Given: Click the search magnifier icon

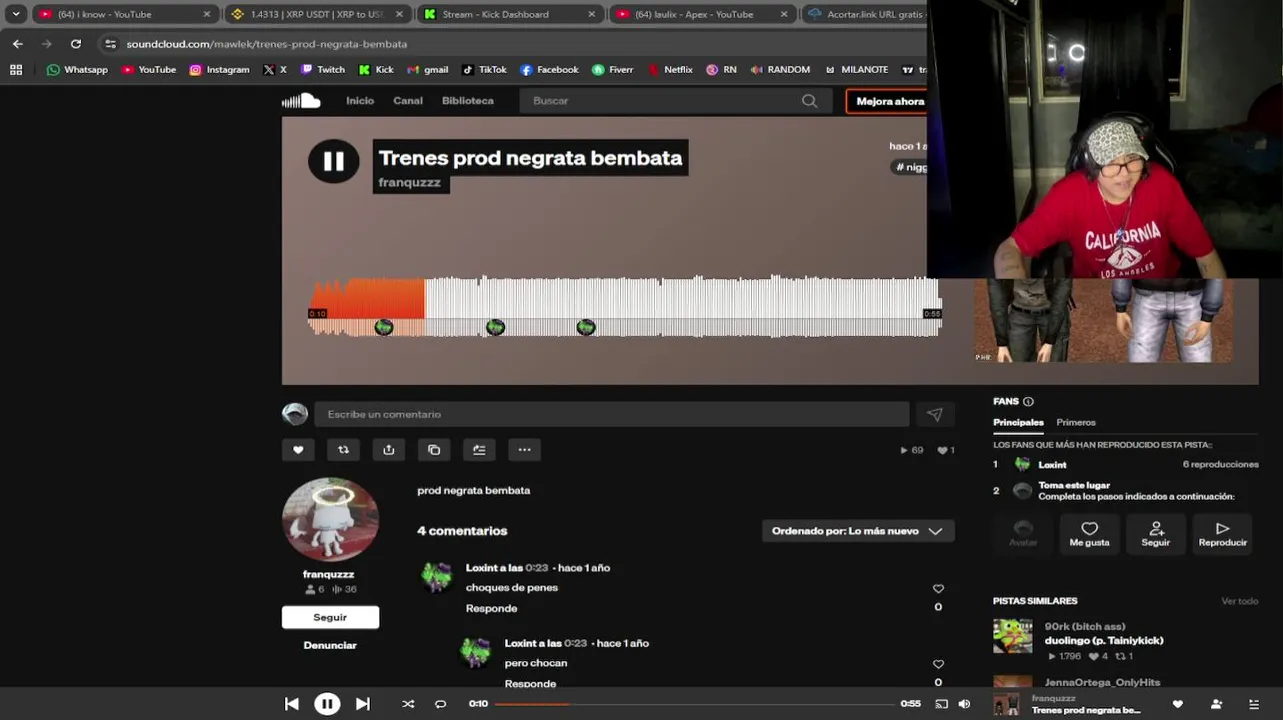Looking at the screenshot, I should click(x=810, y=101).
